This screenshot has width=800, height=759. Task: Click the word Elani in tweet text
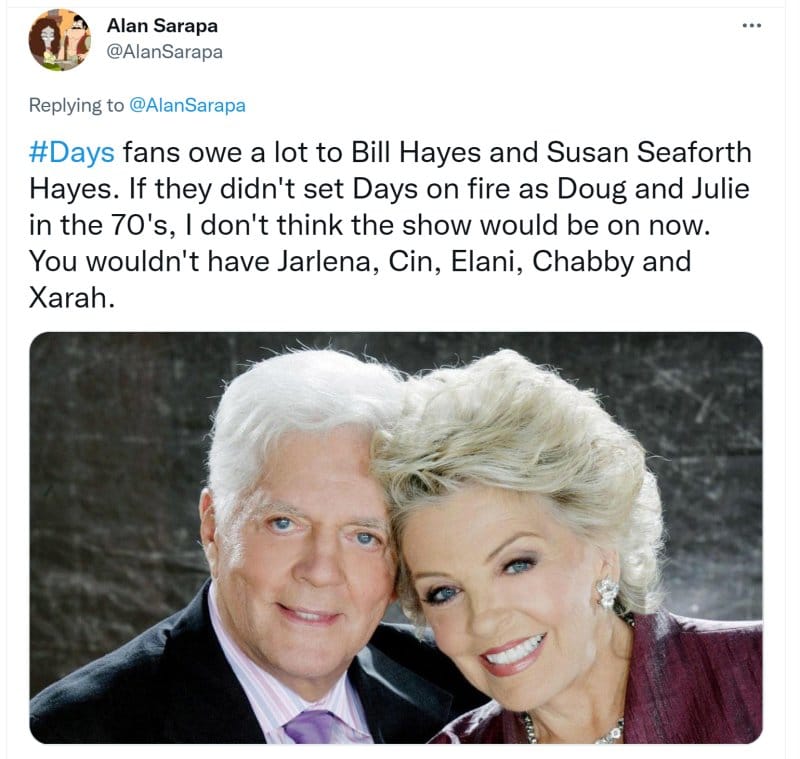483,262
